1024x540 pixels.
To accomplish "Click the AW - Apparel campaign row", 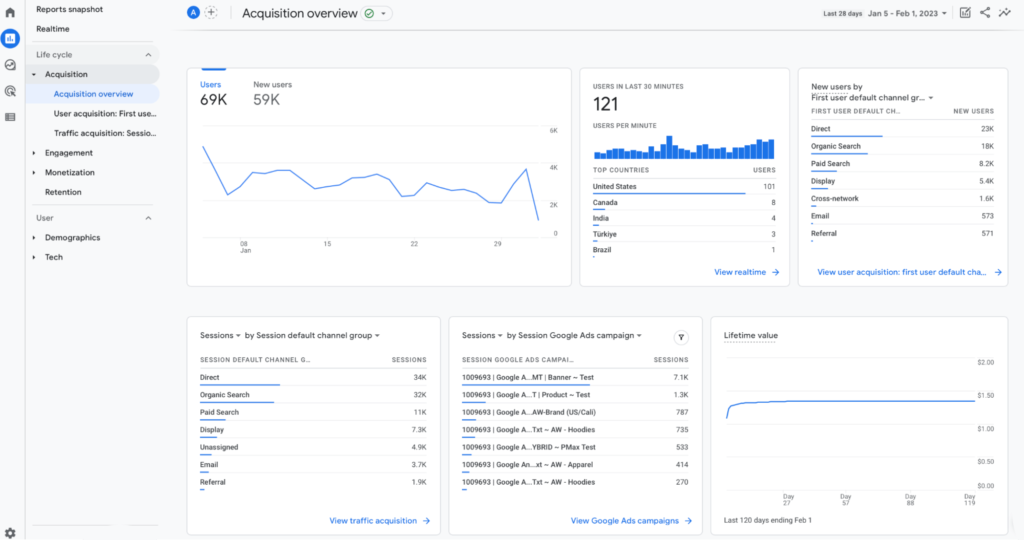I will tap(575, 465).
